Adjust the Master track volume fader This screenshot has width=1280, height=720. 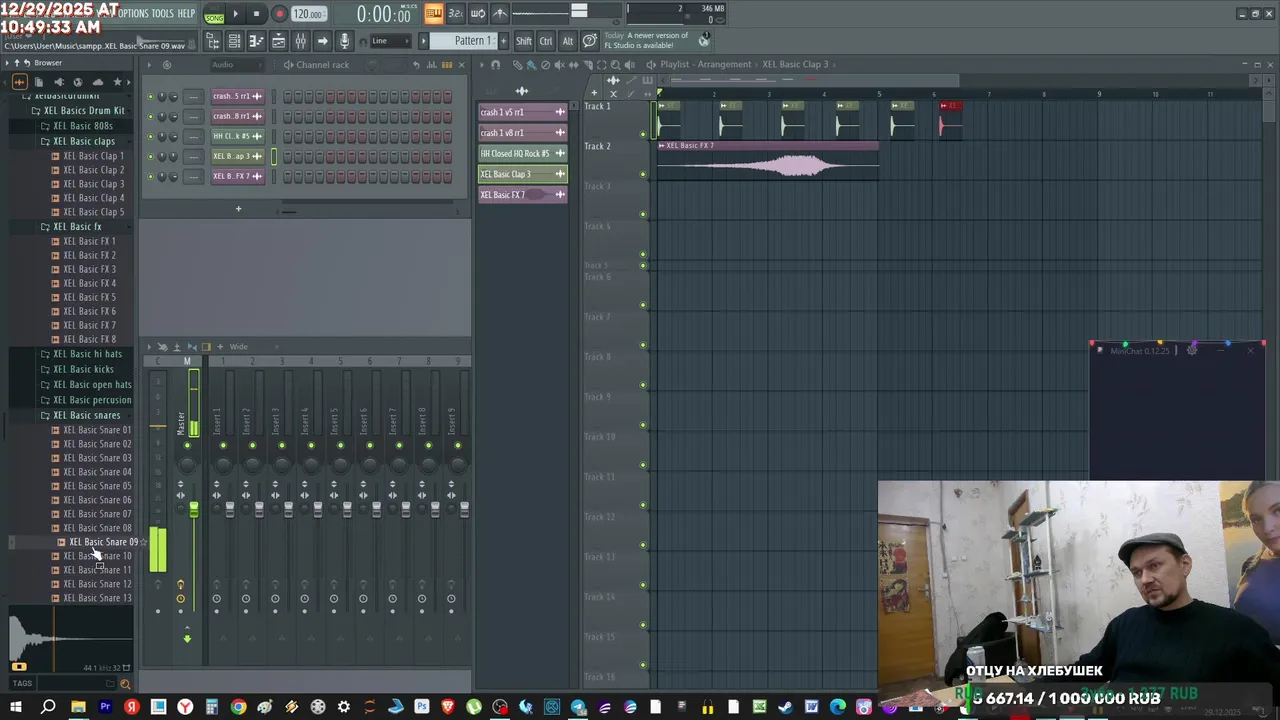194,510
